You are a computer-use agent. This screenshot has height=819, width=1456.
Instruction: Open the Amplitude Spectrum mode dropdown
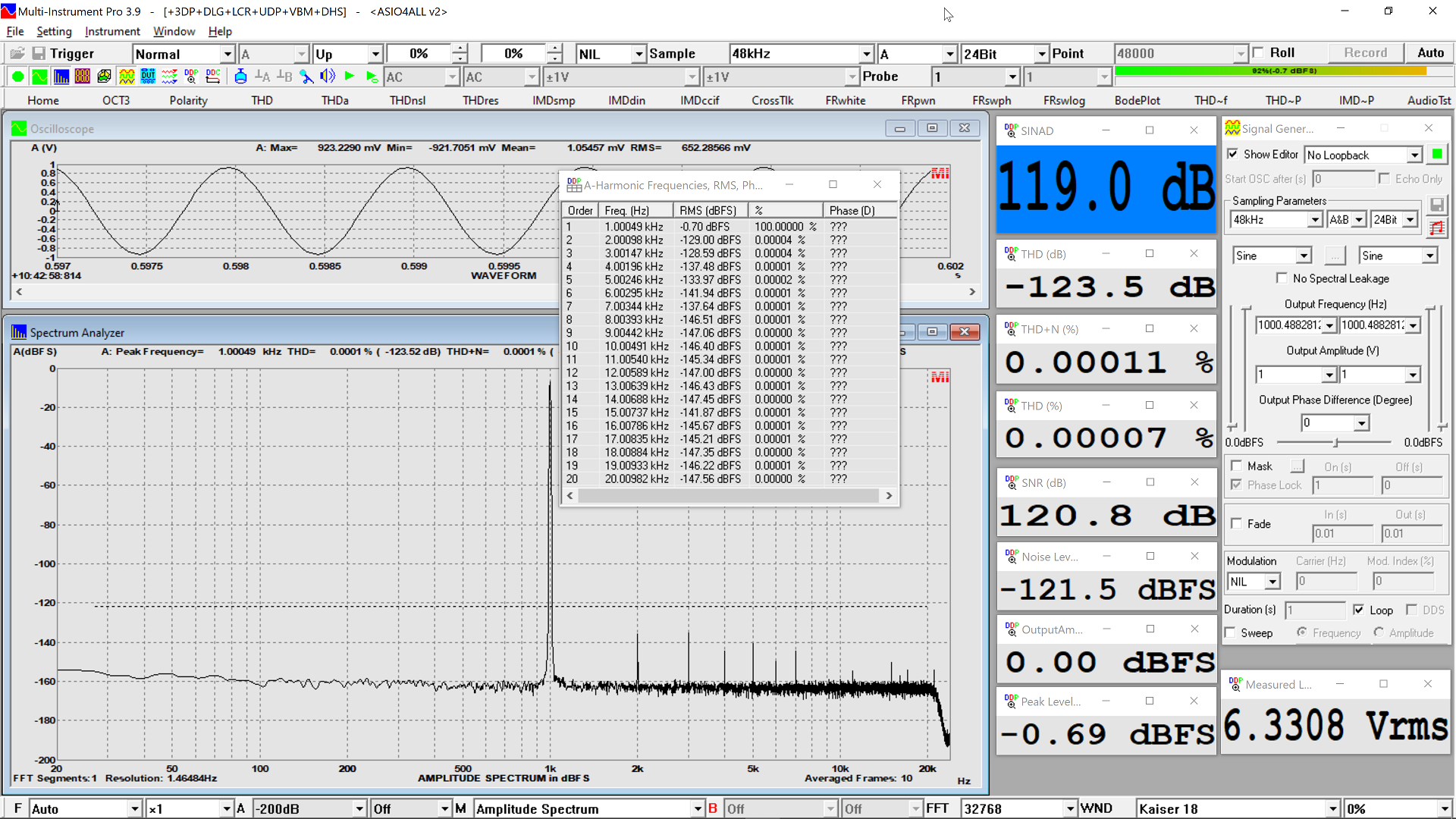click(x=697, y=808)
